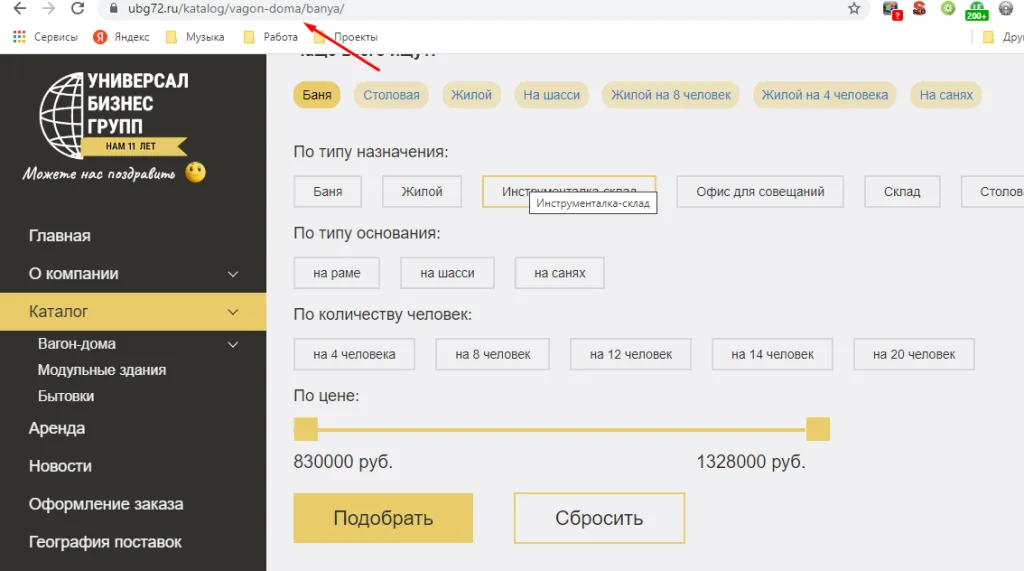Toggle the на санях base filter
The height and width of the screenshot is (571, 1024).
(560, 272)
